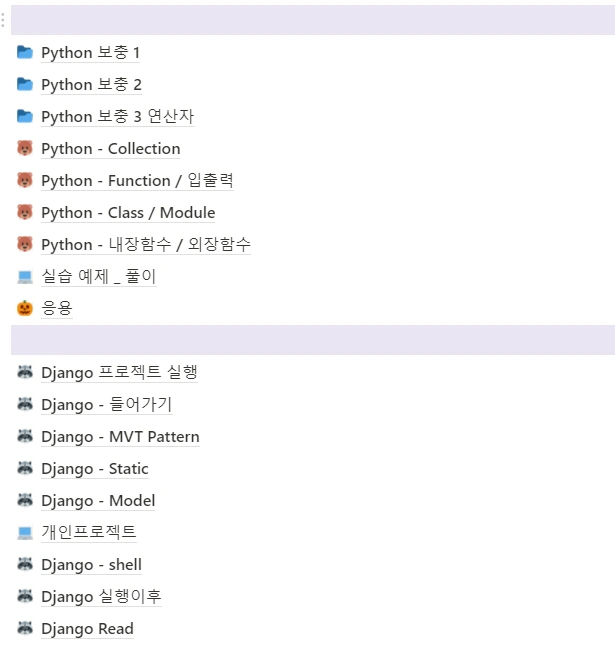Click the raccoon icon beside Django 프로젝트 실행
The image size is (615, 653).
pyautogui.click(x=25, y=372)
